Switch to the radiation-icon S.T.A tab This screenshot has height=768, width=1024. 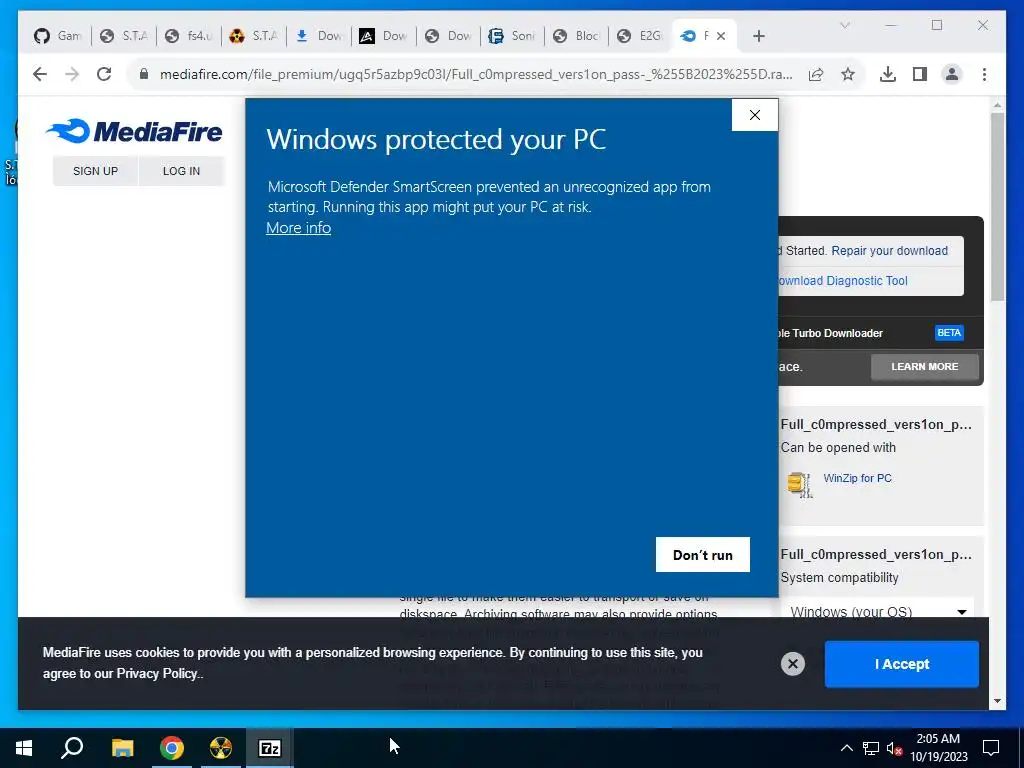[253, 36]
